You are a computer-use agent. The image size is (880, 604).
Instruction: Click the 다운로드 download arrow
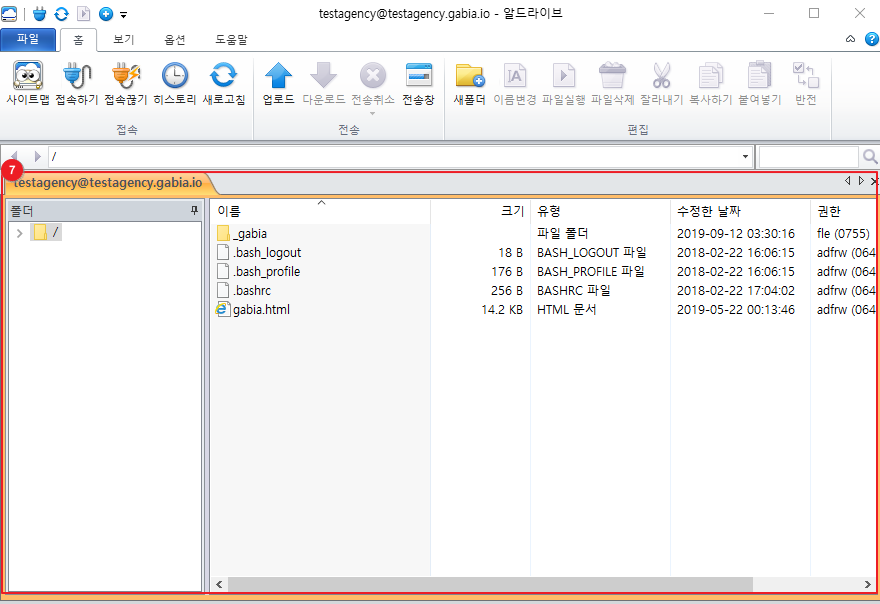tap(324, 83)
